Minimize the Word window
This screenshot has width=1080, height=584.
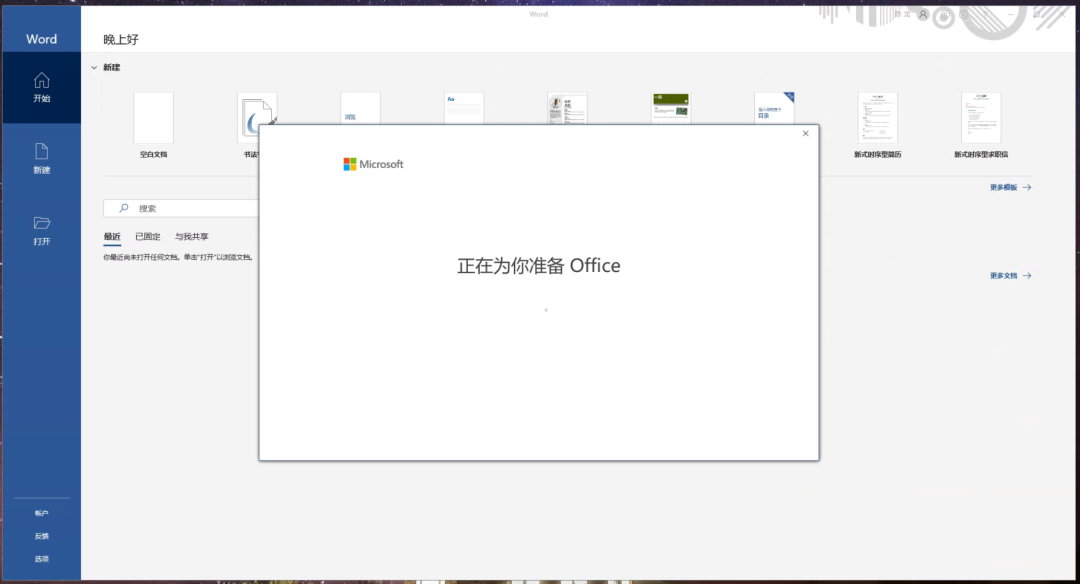tap(1011, 14)
